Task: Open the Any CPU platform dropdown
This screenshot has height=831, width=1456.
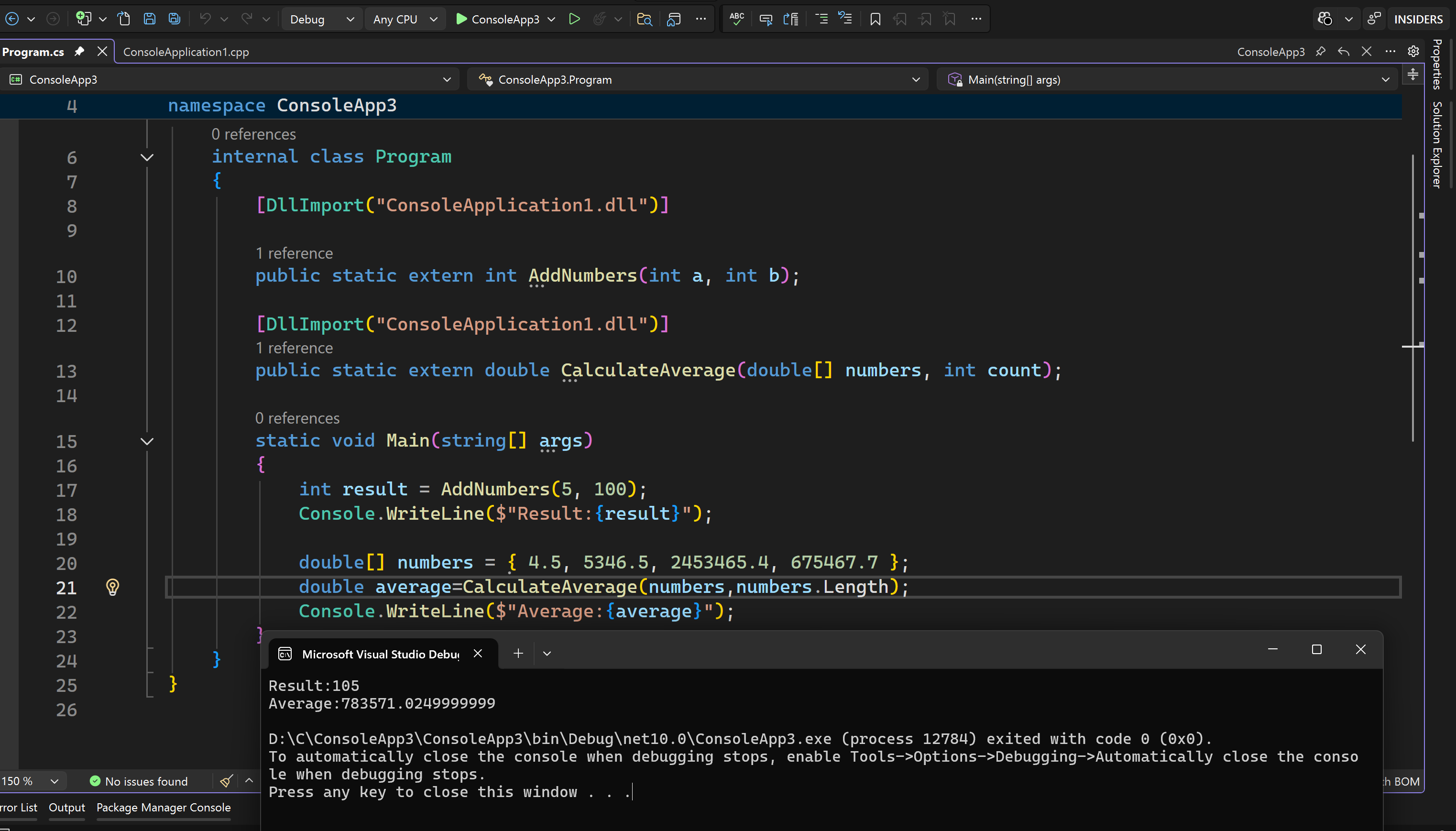Action: coord(405,19)
